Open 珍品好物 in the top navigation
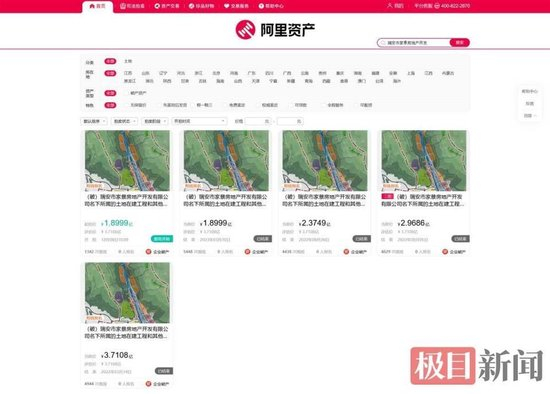The height and width of the screenshot is (394, 550). point(201,6)
